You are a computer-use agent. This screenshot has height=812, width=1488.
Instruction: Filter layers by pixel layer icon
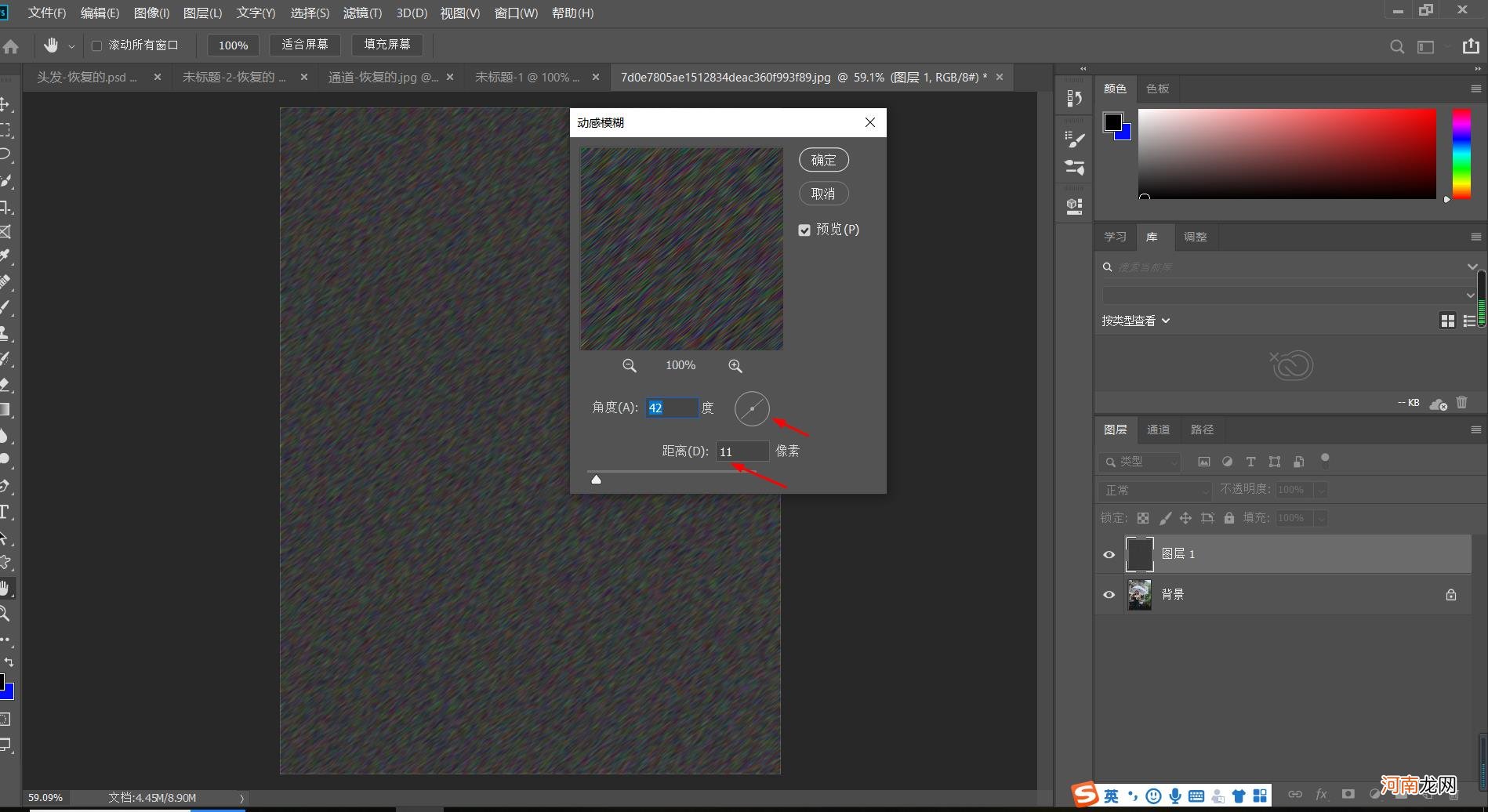1204,462
